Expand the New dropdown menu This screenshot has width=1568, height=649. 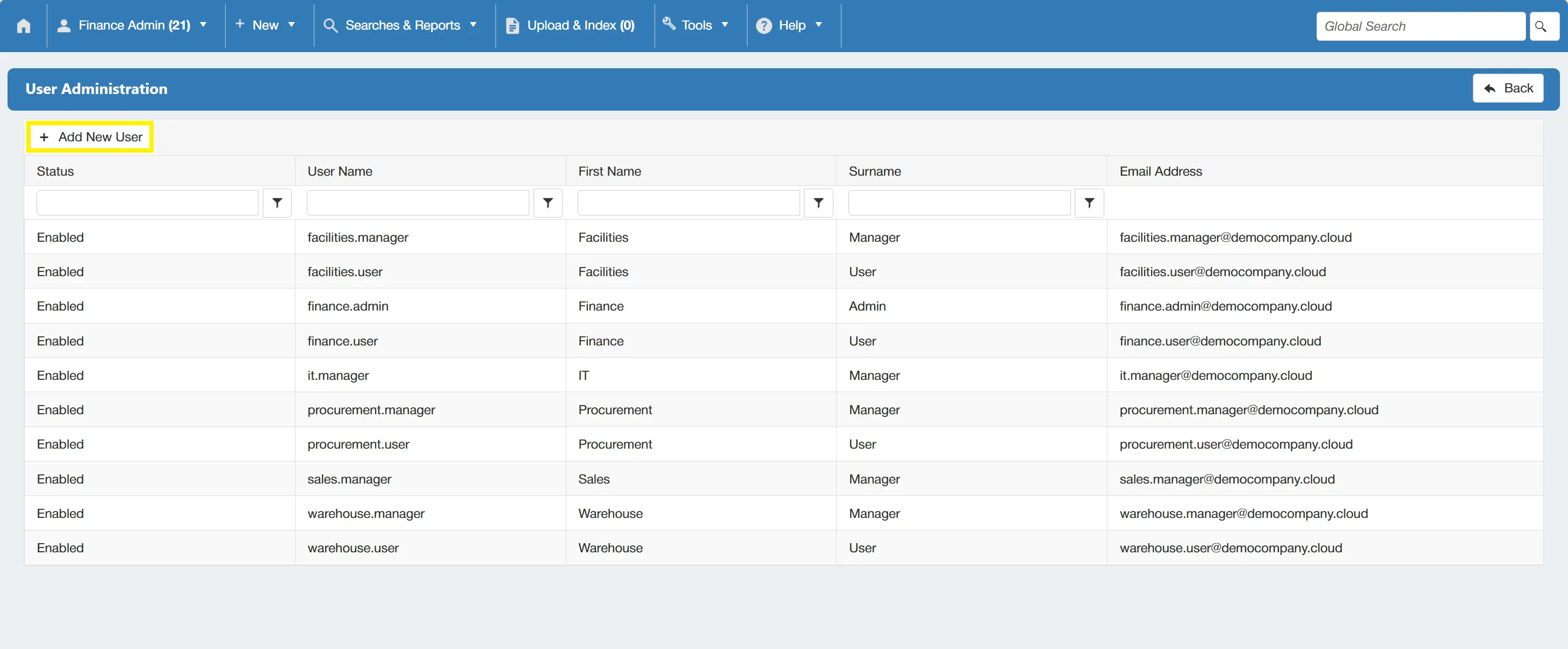tap(265, 26)
